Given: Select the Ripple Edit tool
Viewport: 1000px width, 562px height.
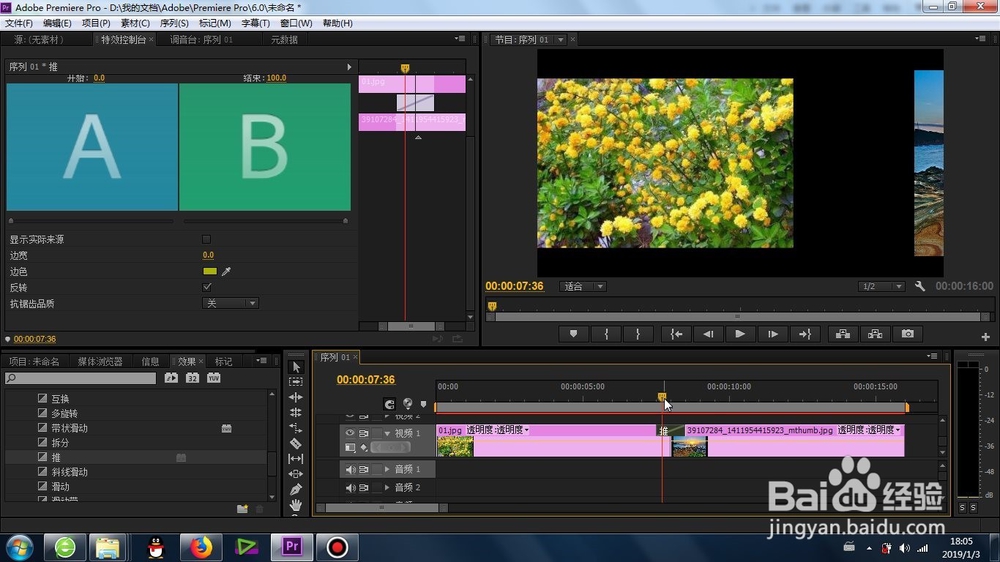Looking at the screenshot, I should coord(296,397).
